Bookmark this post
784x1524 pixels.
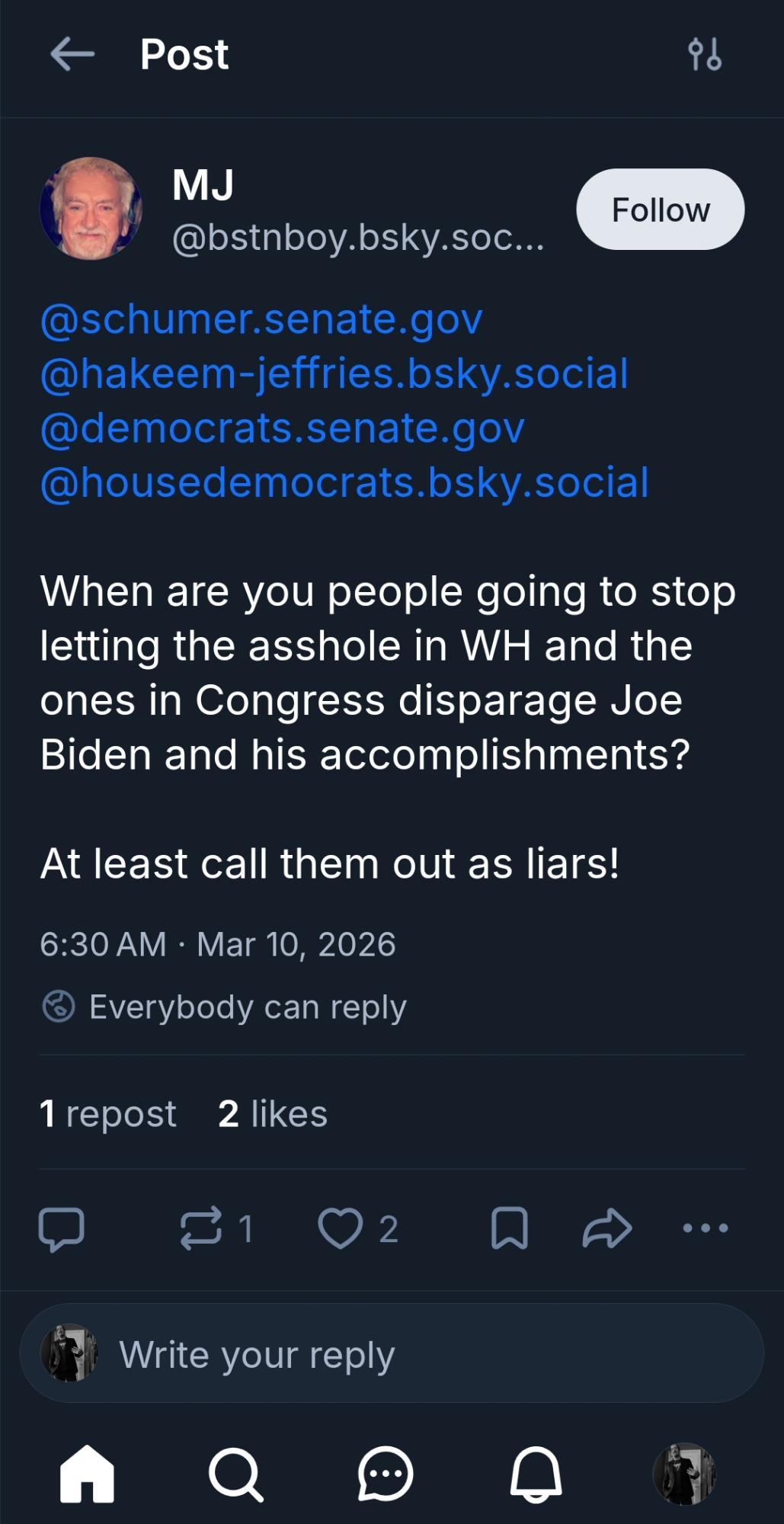[x=509, y=1228]
